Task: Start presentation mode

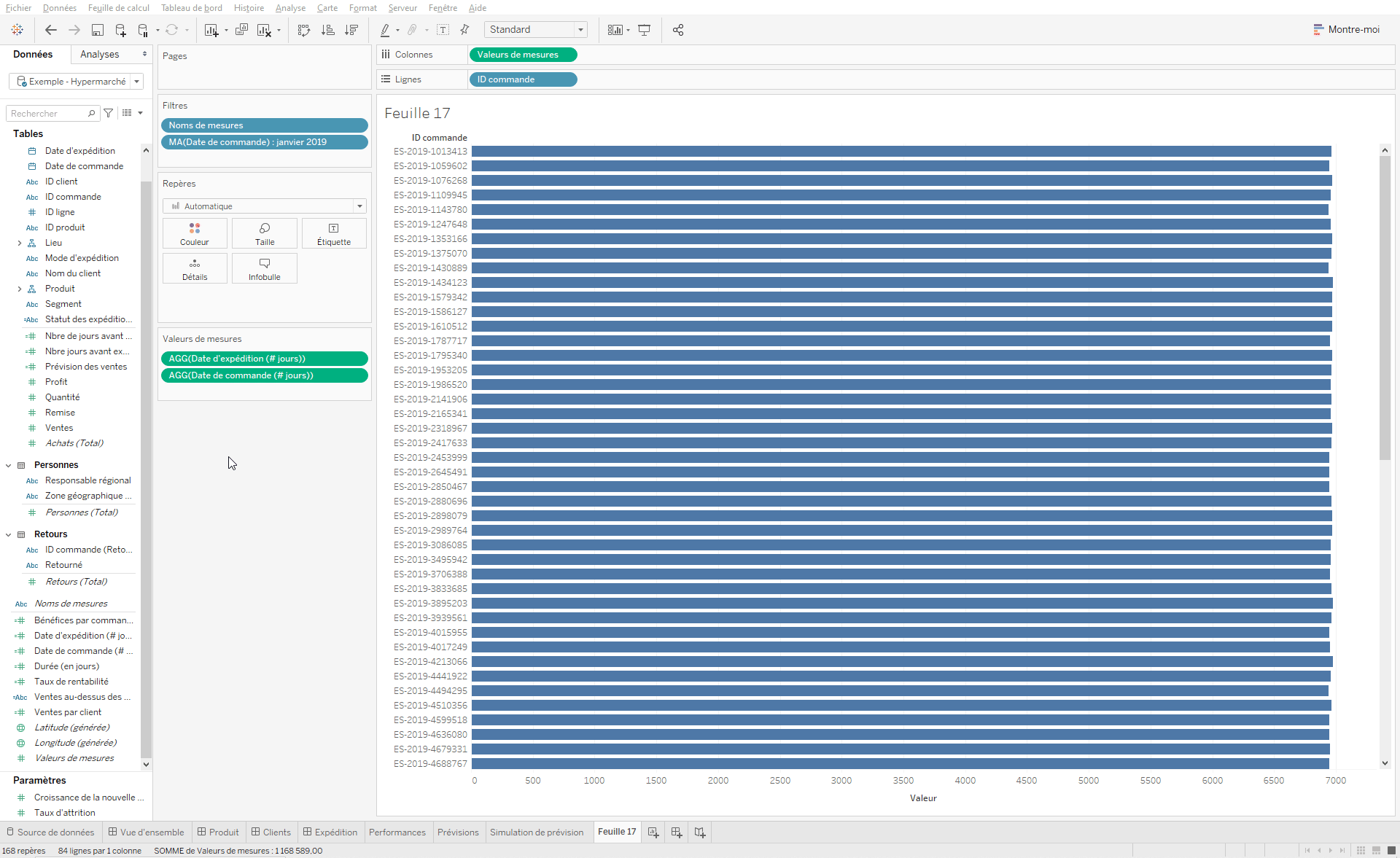Action: point(645,30)
